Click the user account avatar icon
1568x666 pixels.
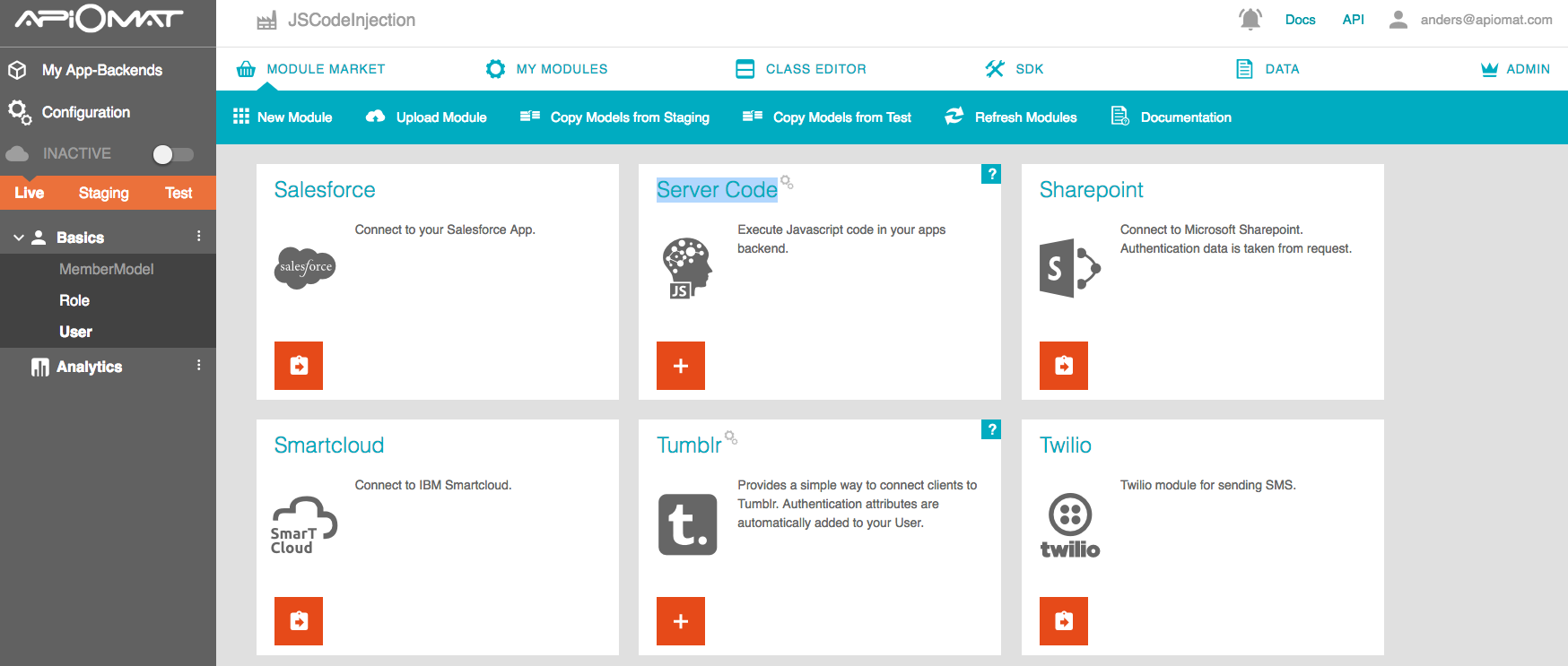(1398, 20)
